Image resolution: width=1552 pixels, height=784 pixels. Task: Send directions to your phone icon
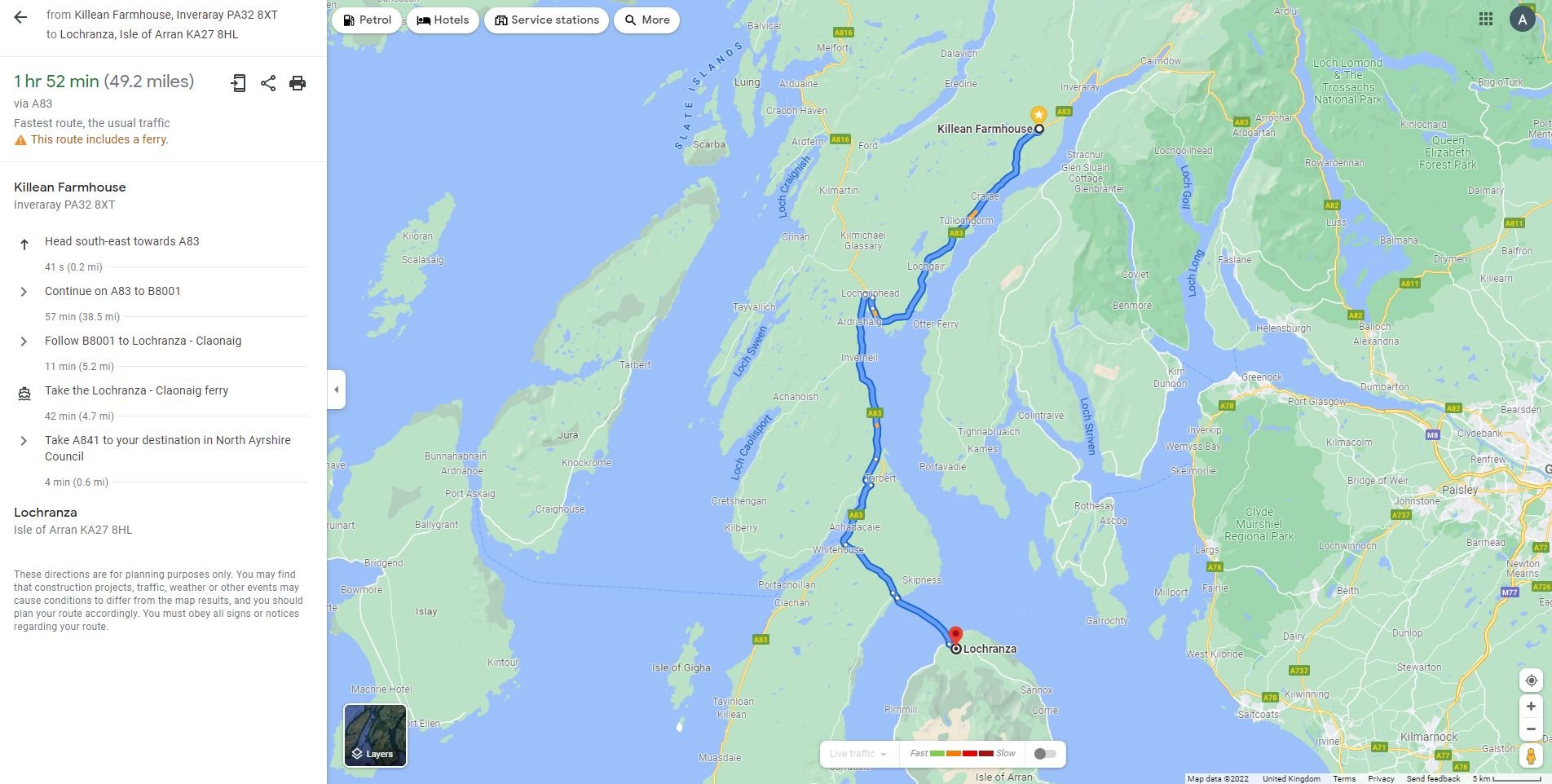point(238,83)
